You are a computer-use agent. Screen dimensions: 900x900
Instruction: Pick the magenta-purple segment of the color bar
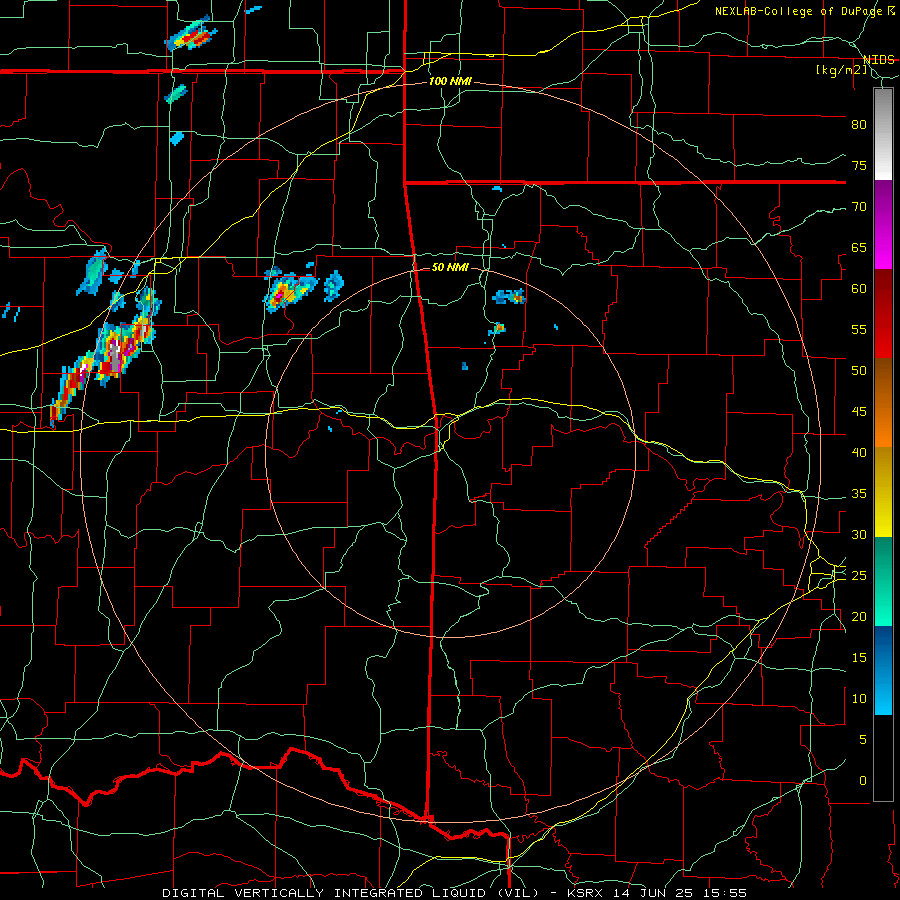(x=883, y=225)
